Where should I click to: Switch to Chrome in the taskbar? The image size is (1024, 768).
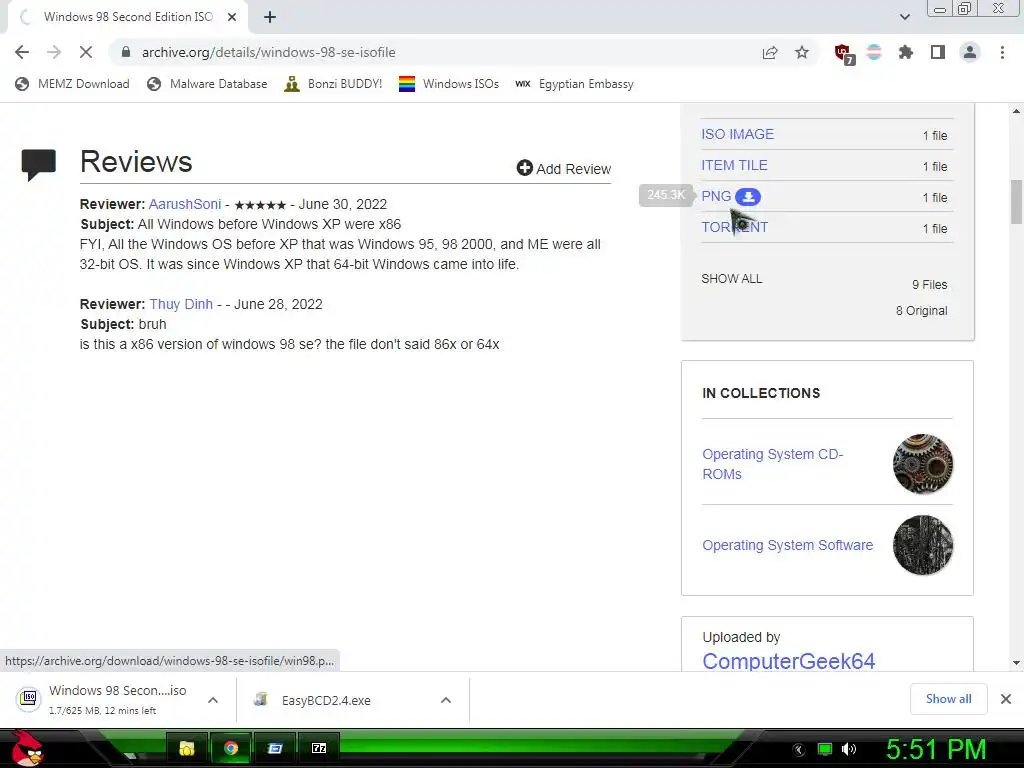click(231, 748)
